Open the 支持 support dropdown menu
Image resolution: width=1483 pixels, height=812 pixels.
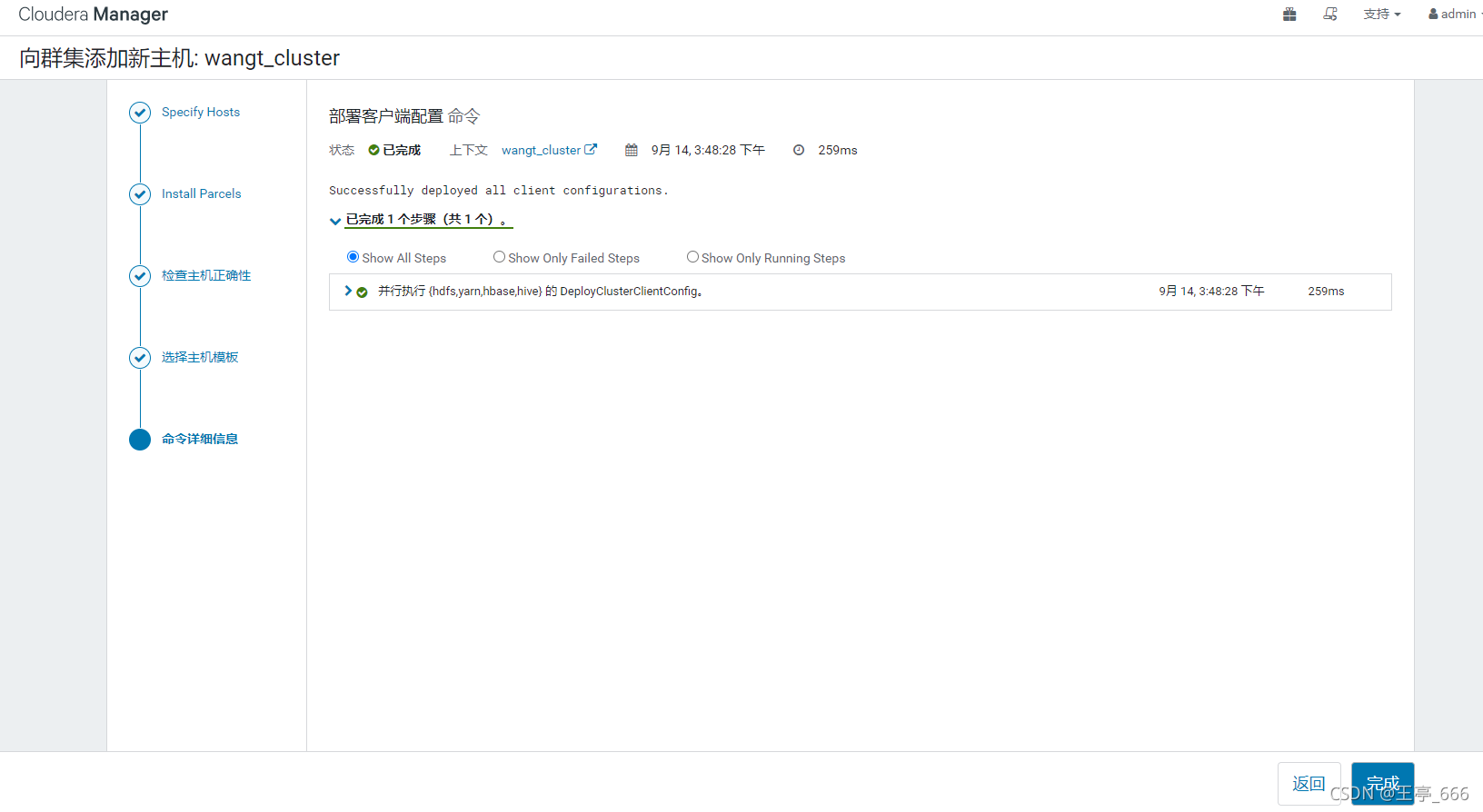[1382, 15]
